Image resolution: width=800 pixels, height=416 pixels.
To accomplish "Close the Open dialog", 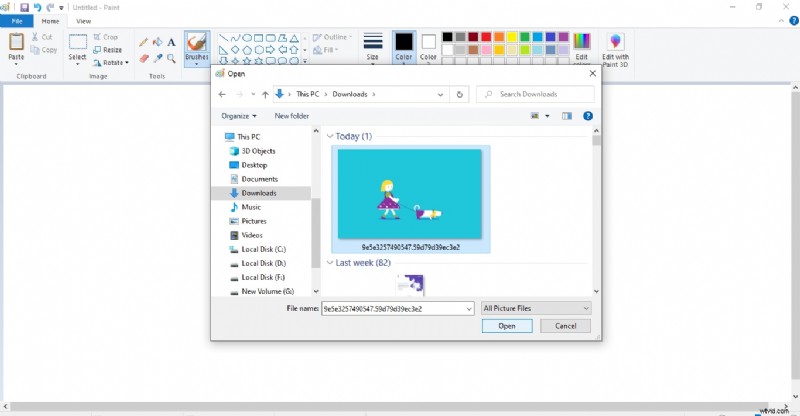I will 592,74.
